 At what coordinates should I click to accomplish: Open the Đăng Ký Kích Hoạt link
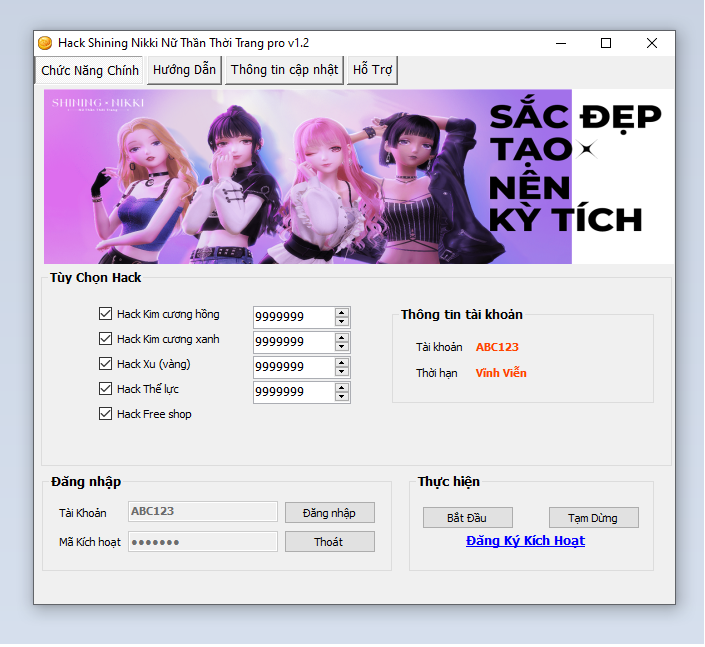pyautogui.click(x=525, y=541)
